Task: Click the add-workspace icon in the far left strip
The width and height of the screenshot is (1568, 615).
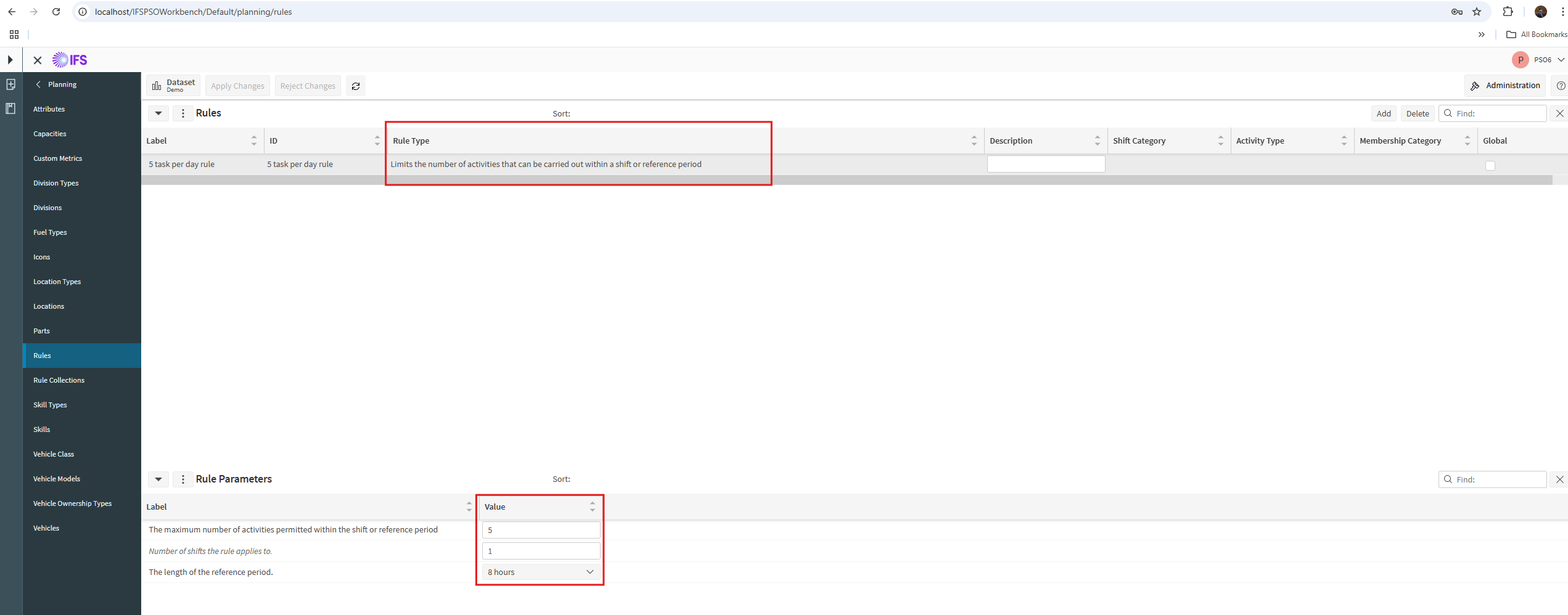Action: pos(10,84)
